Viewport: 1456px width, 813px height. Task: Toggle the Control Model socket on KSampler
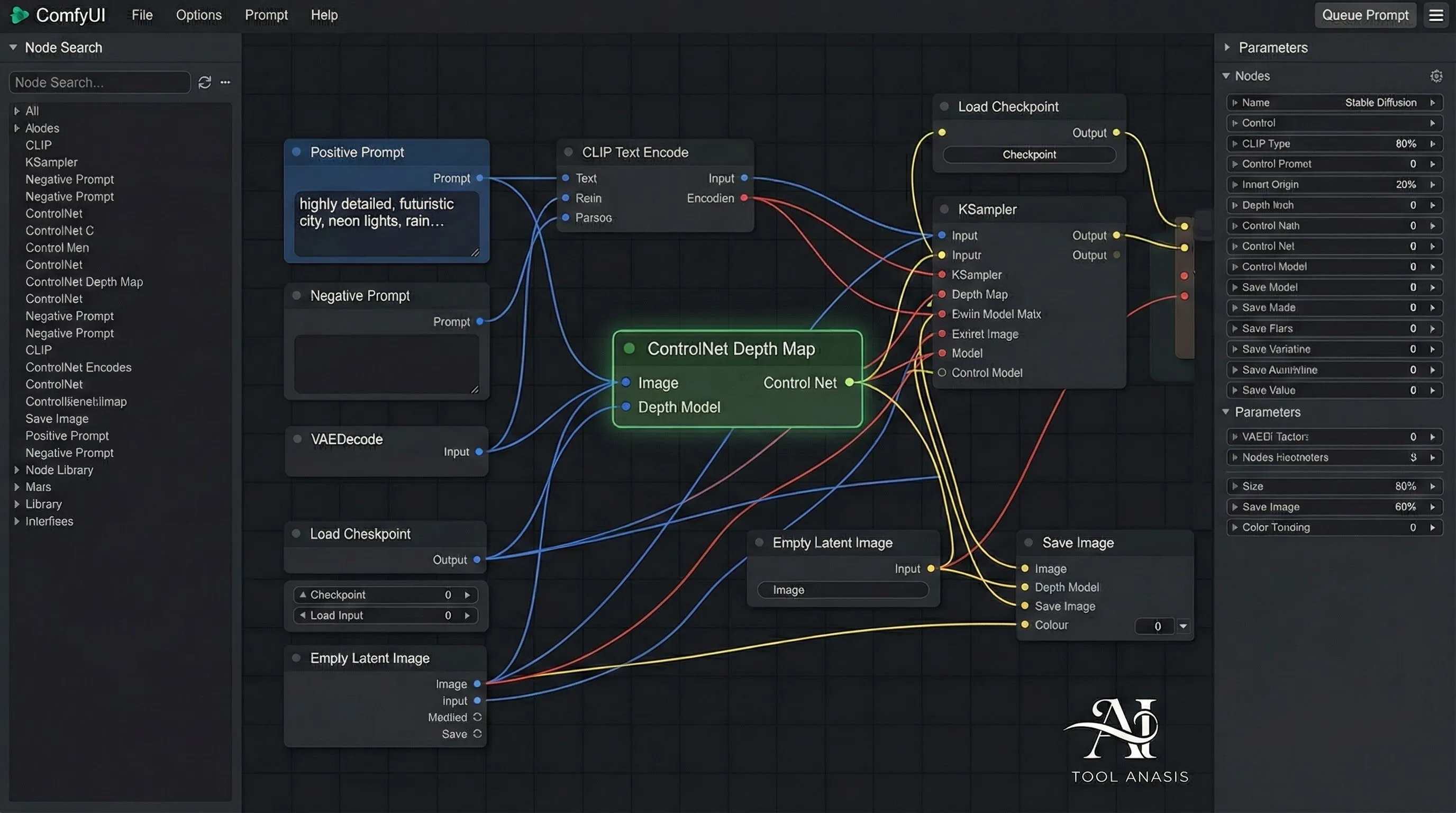(942, 373)
